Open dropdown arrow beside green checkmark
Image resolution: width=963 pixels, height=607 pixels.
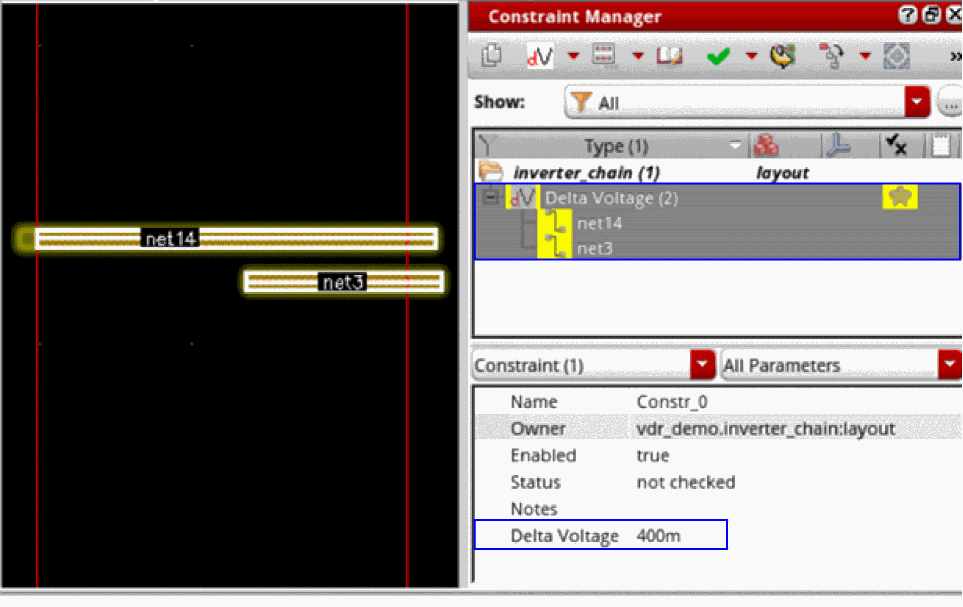pos(751,56)
